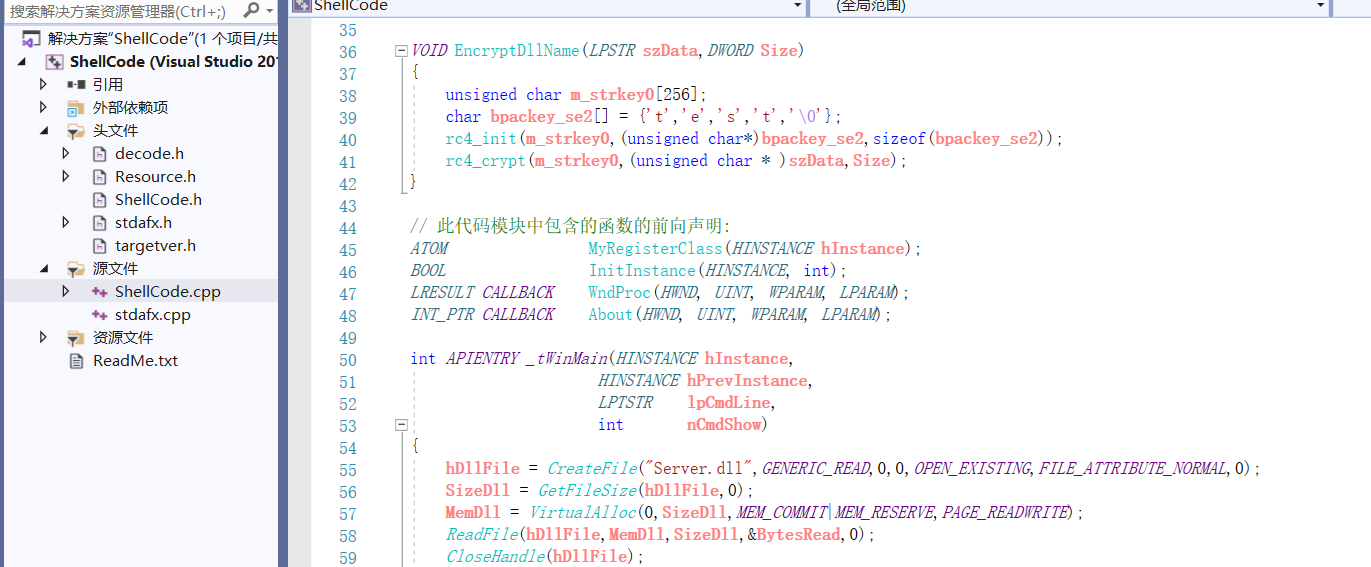Select the 外部依赖项 tree item
The width and height of the screenshot is (1371, 567).
click(131, 108)
